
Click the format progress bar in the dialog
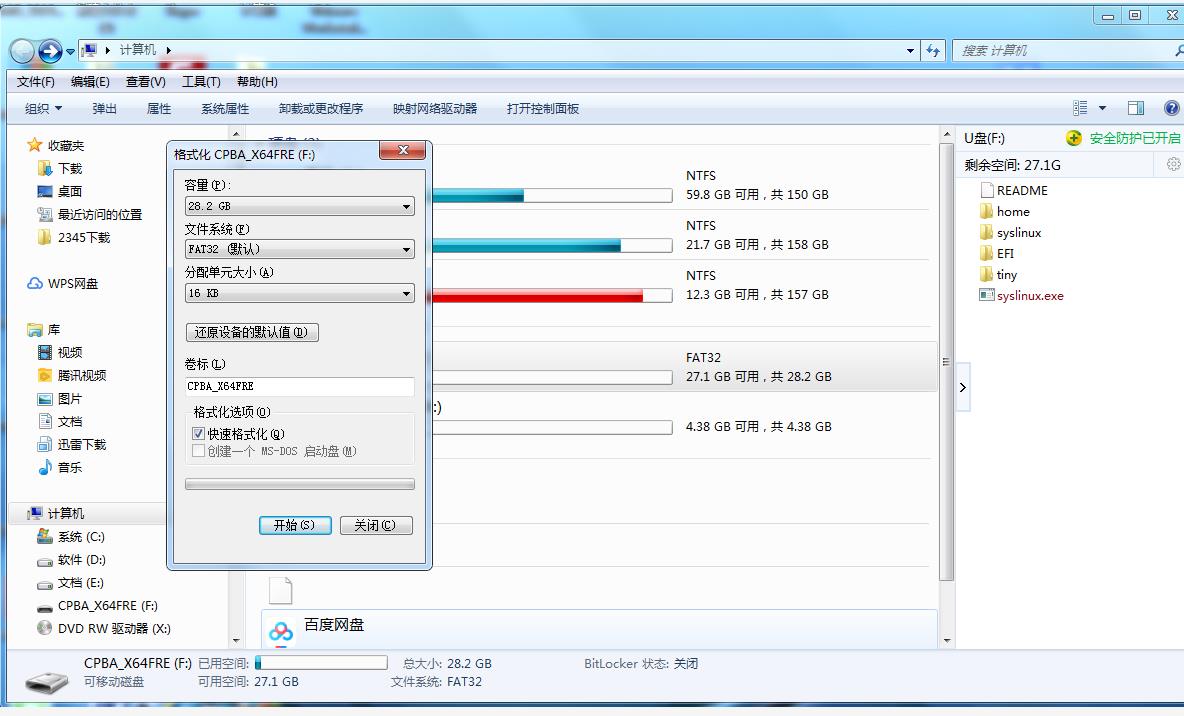(x=298, y=484)
